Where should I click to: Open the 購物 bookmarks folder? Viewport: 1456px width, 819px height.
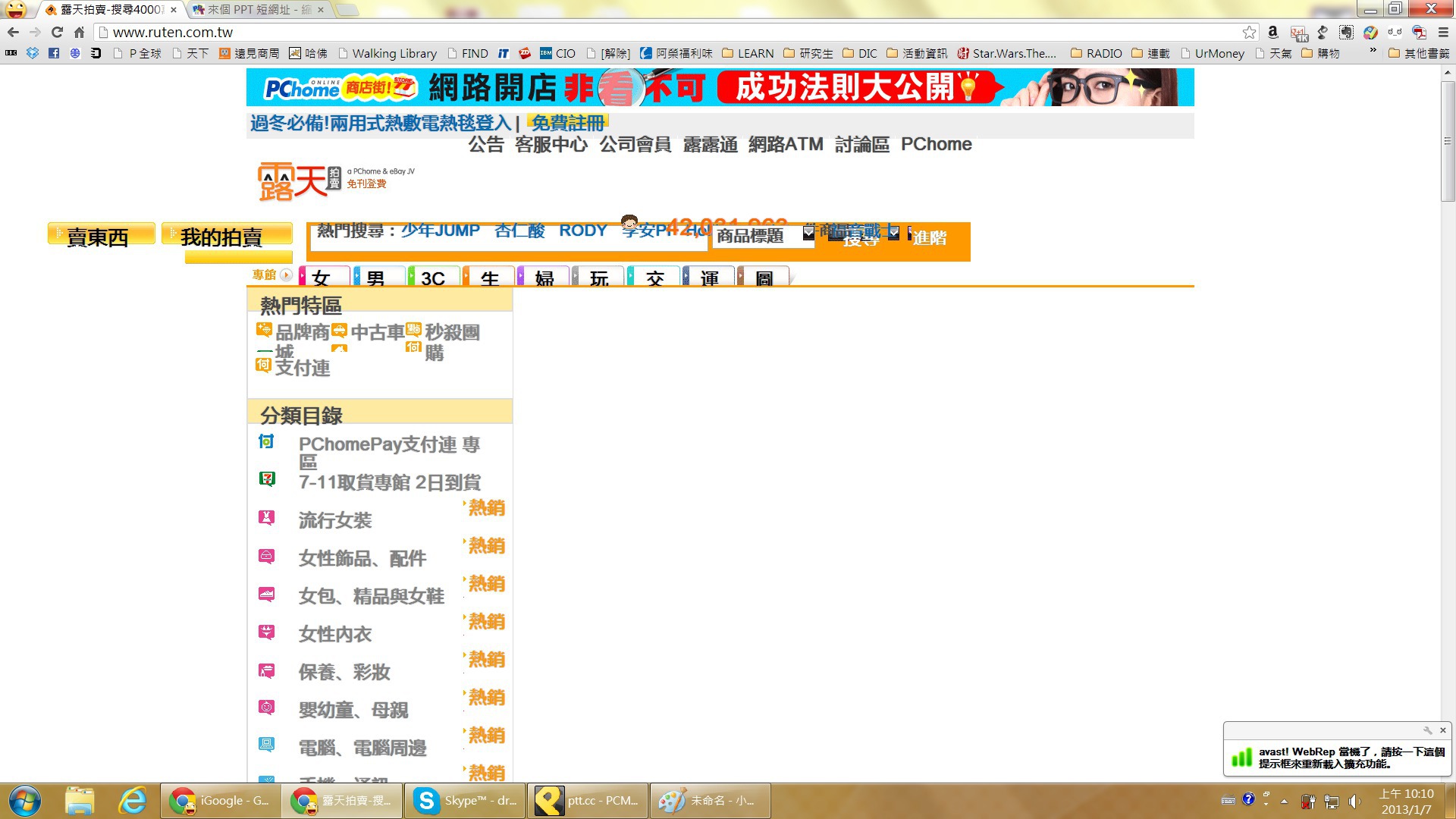(1320, 53)
